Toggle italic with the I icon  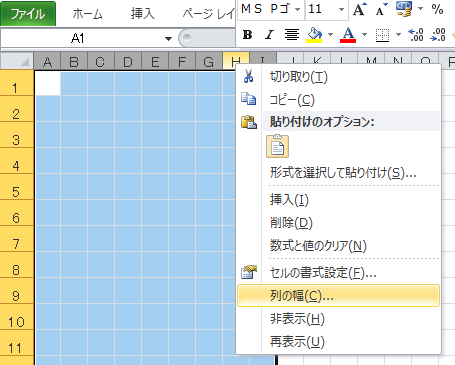269,34
